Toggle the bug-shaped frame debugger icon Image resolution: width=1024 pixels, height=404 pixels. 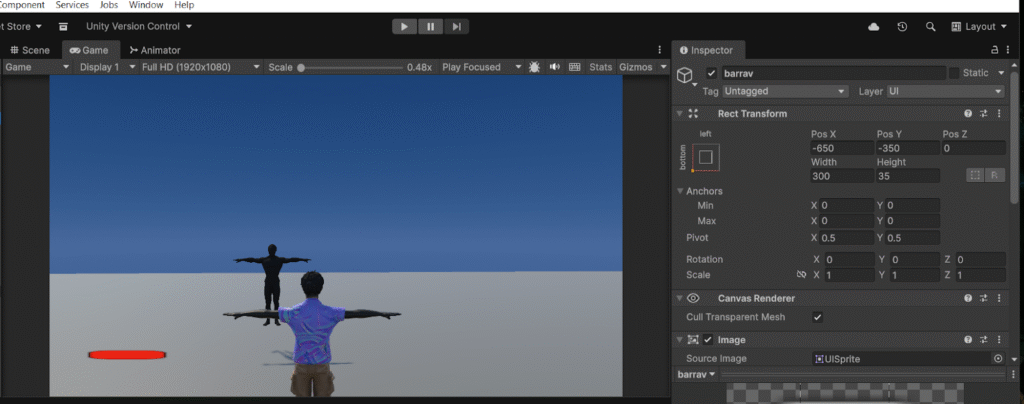pyautogui.click(x=534, y=67)
